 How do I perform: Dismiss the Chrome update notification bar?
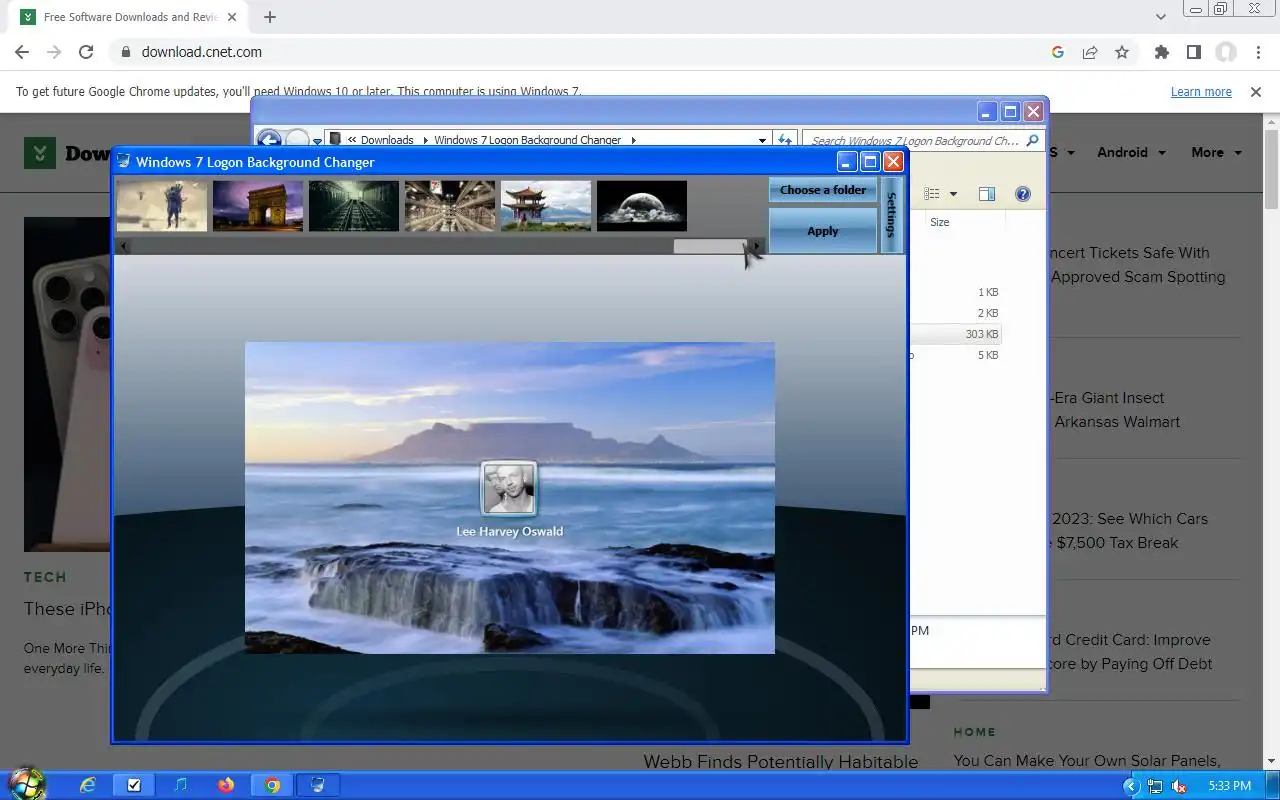1256,92
